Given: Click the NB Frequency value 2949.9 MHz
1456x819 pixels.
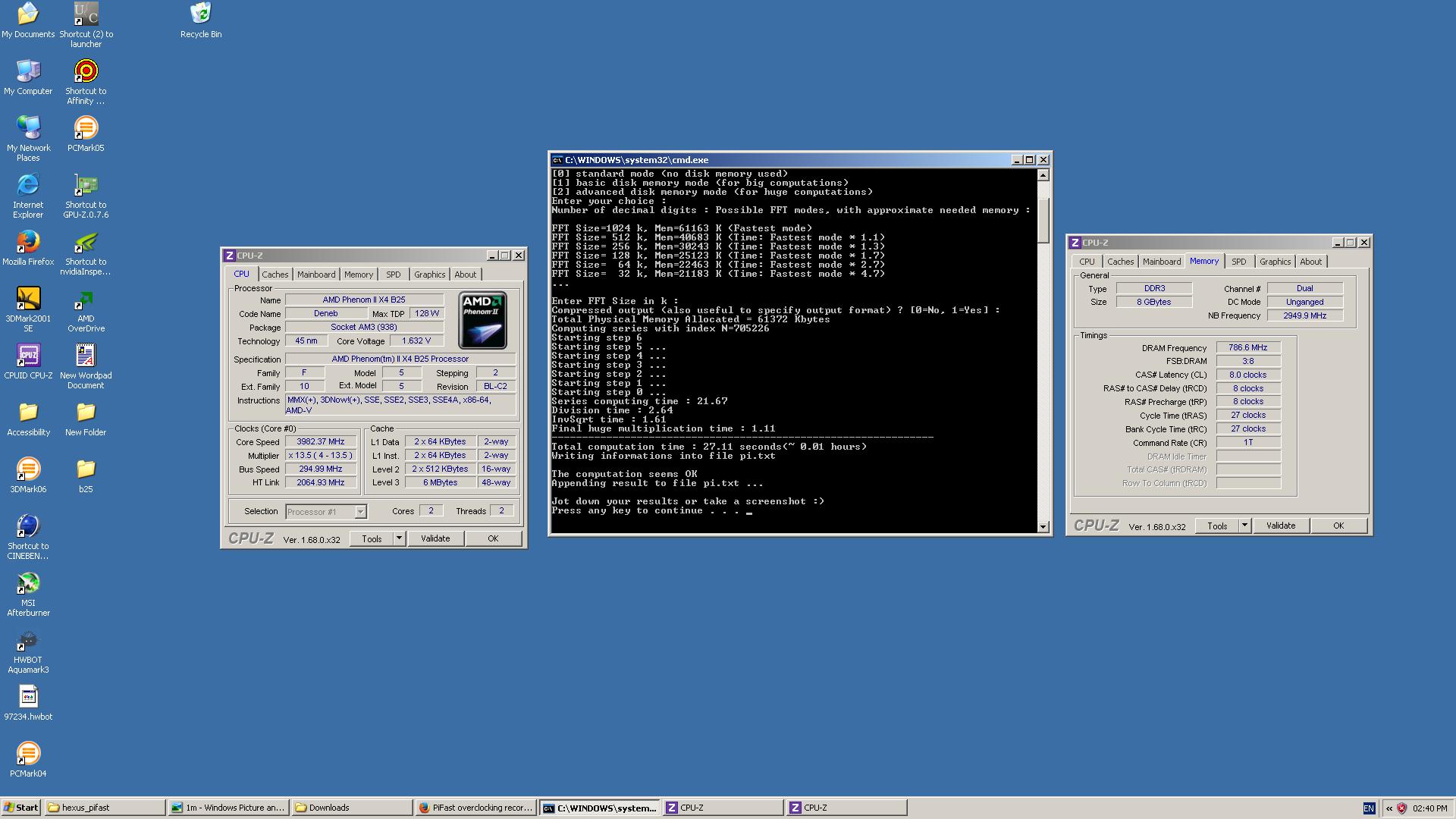Looking at the screenshot, I should [1305, 315].
